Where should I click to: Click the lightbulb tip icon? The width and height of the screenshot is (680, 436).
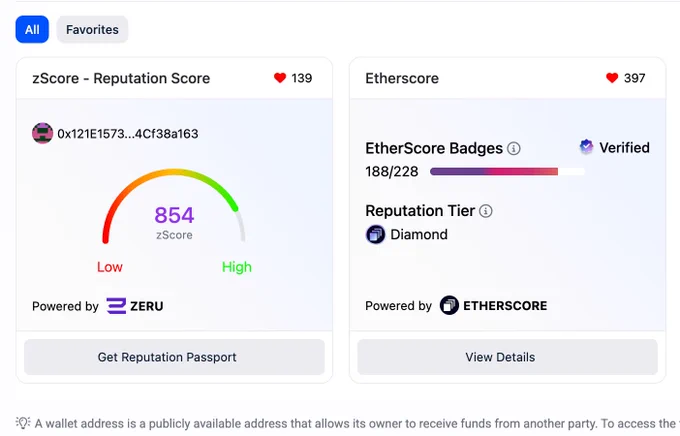point(23,423)
